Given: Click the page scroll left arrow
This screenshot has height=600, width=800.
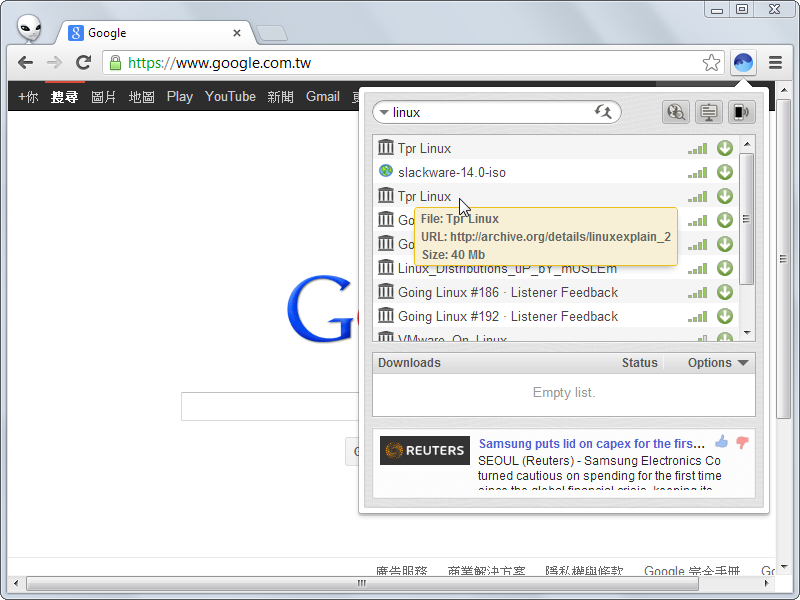Looking at the screenshot, I should click(x=16, y=583).
